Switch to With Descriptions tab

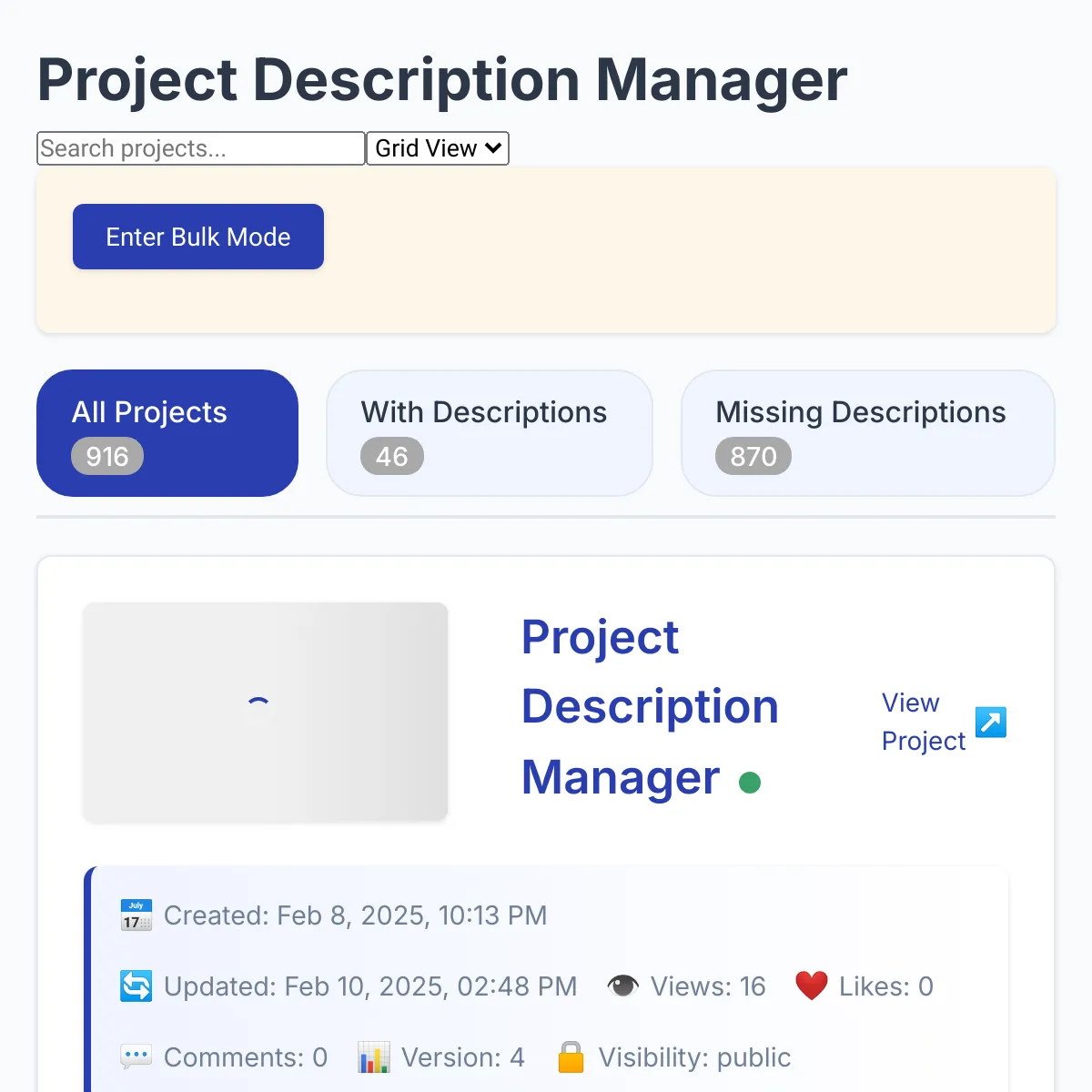[x=490, y=433]
